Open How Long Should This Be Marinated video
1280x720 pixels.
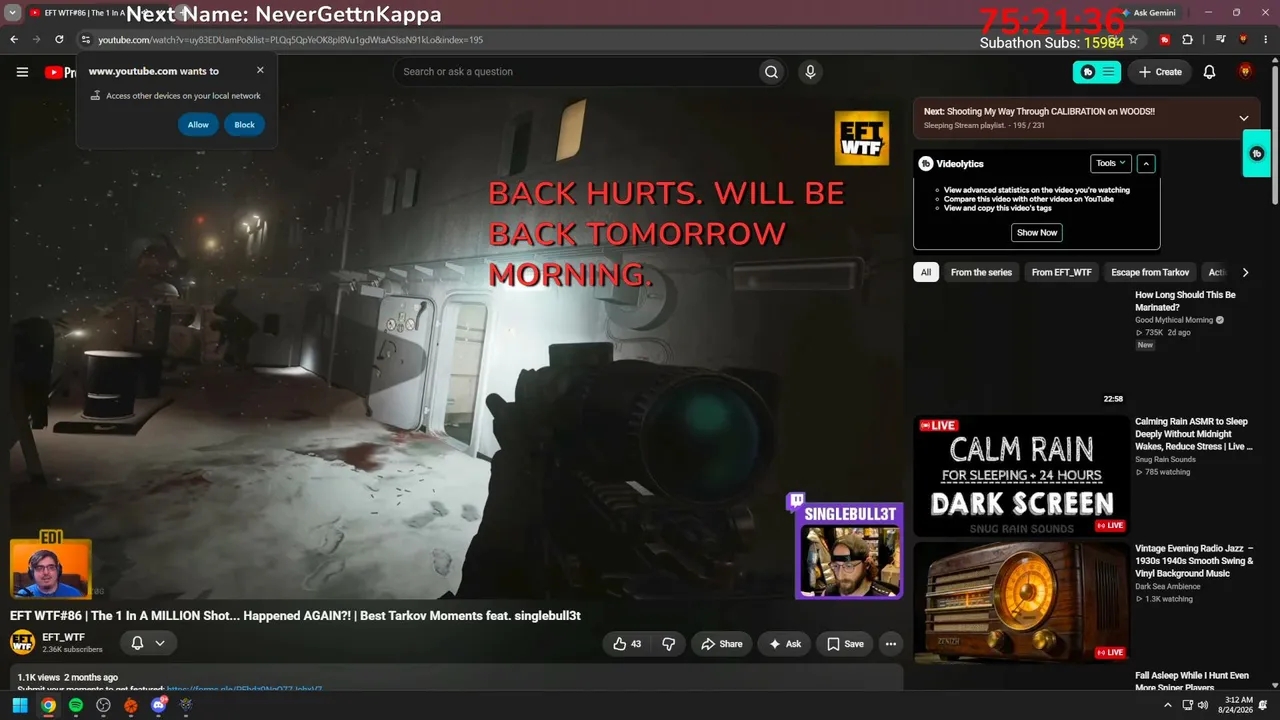(1185, 301)
